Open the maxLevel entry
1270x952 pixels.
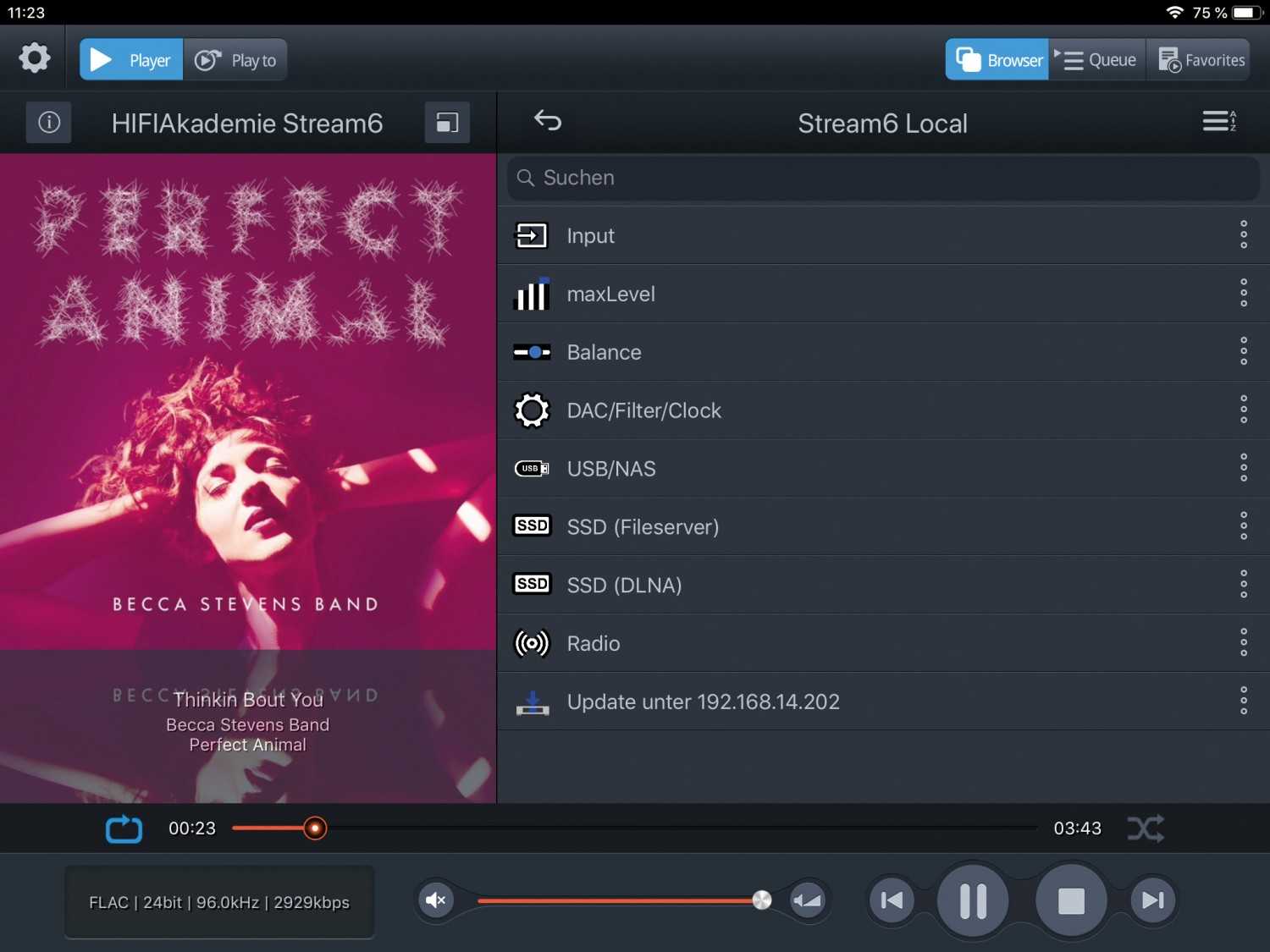point(883,294)
